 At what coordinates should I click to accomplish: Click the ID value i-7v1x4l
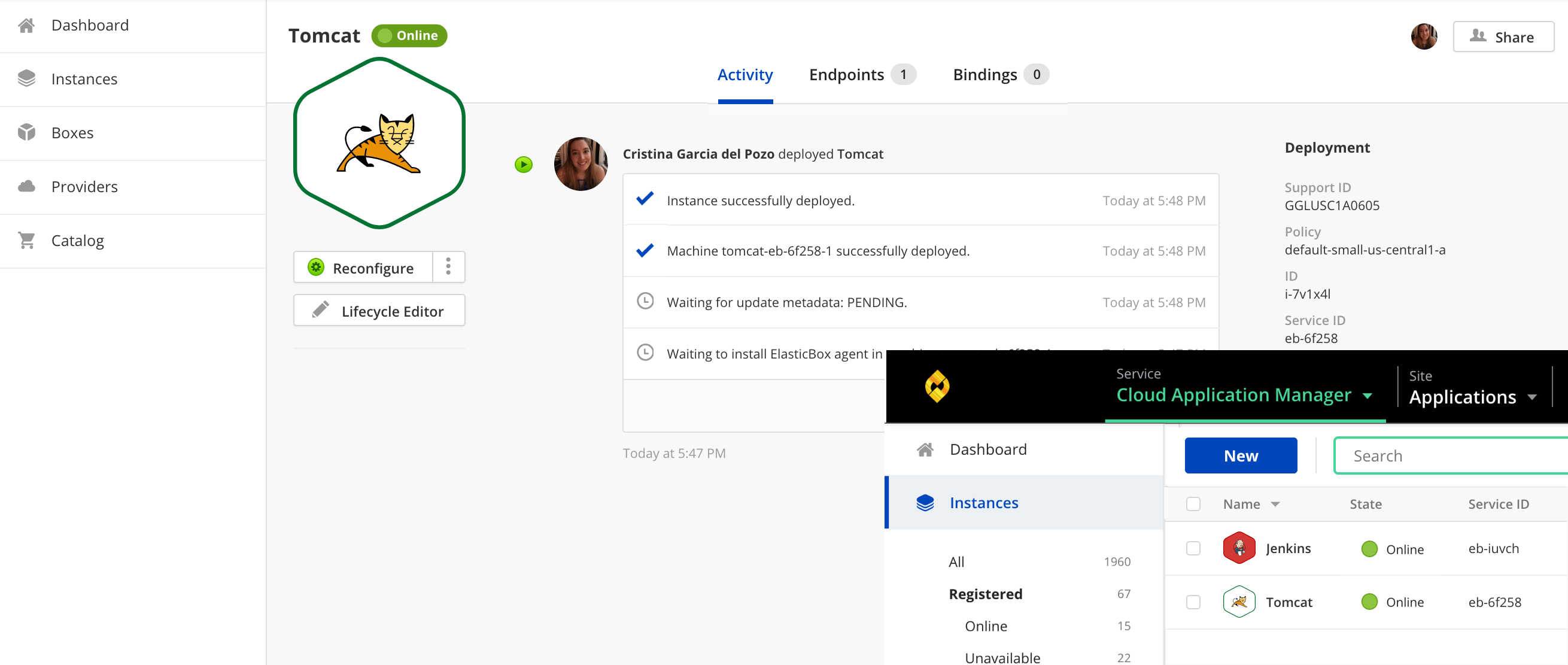(x=1308, y=293)
